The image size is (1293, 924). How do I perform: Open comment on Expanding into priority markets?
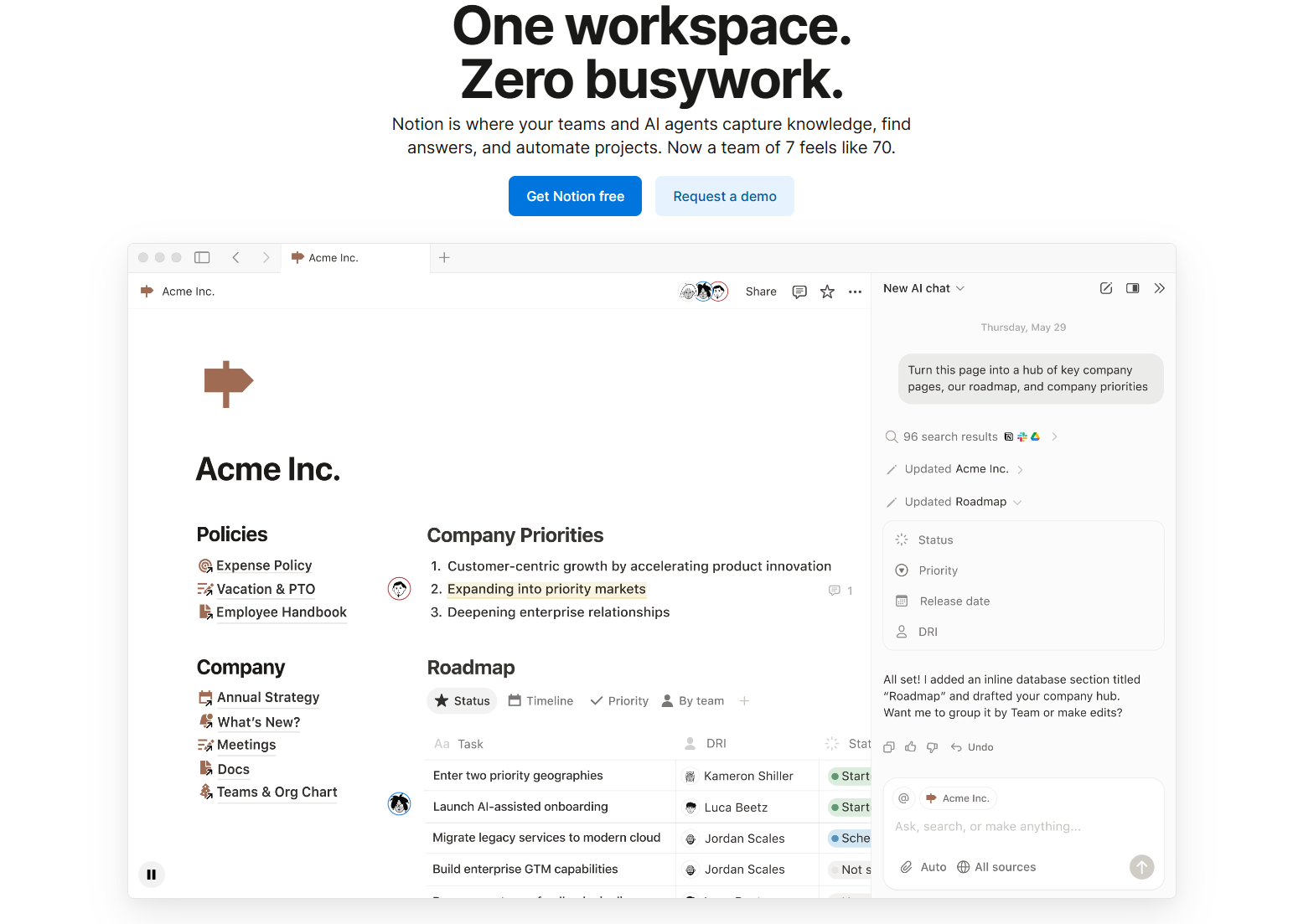[840, 591]
